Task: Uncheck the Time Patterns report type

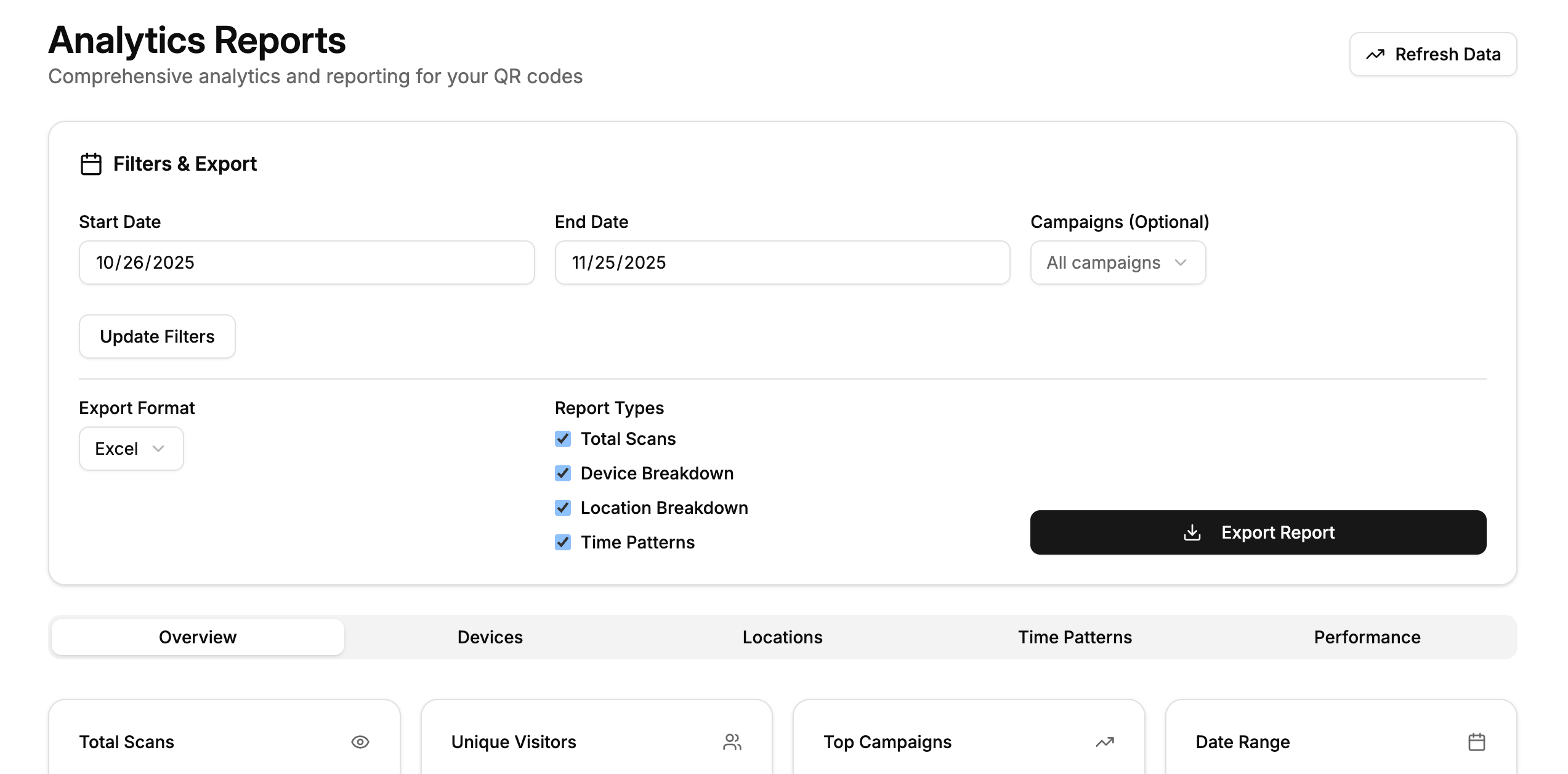Action: coord(563,542)
